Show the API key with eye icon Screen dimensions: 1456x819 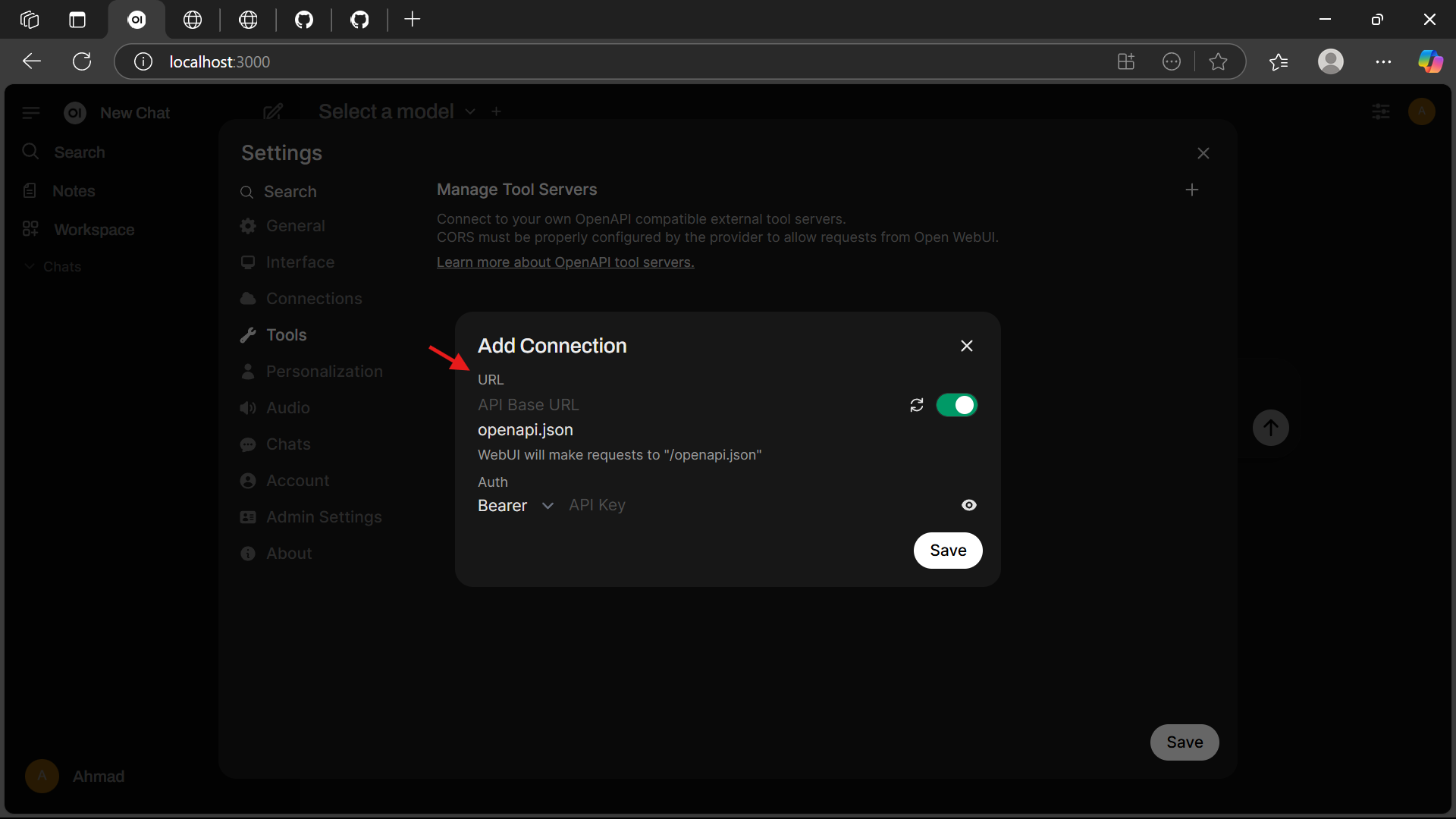pyautogui.click(x=968, y=505)
